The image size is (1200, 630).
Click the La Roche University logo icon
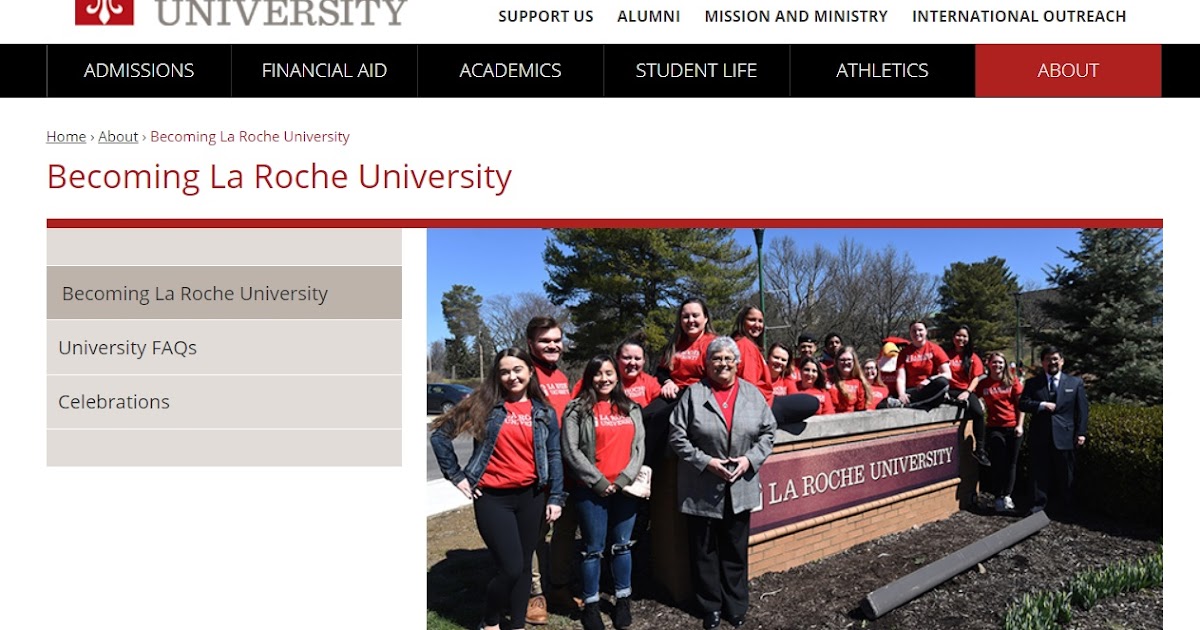coord(104,12)
